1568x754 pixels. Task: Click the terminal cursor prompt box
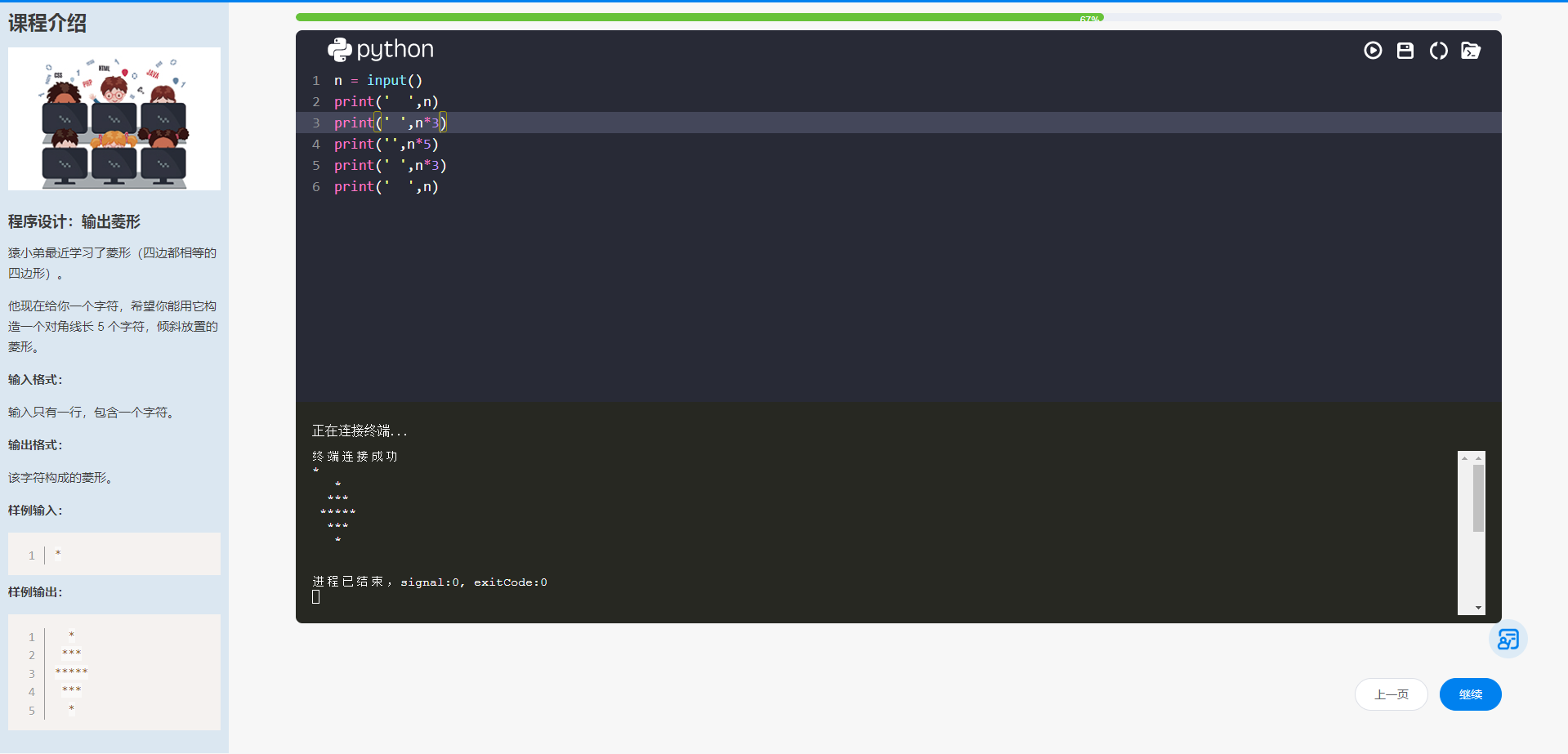click(316, 597)
